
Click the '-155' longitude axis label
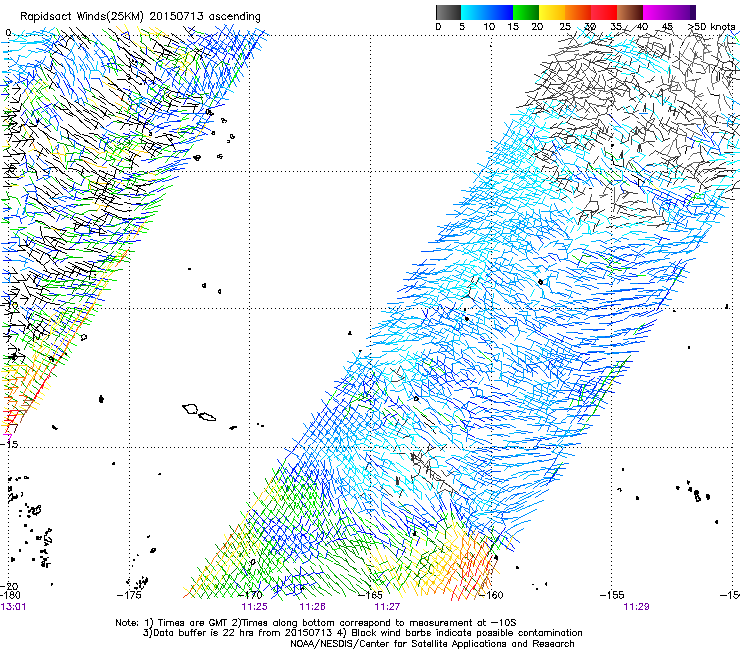(612, 595)
